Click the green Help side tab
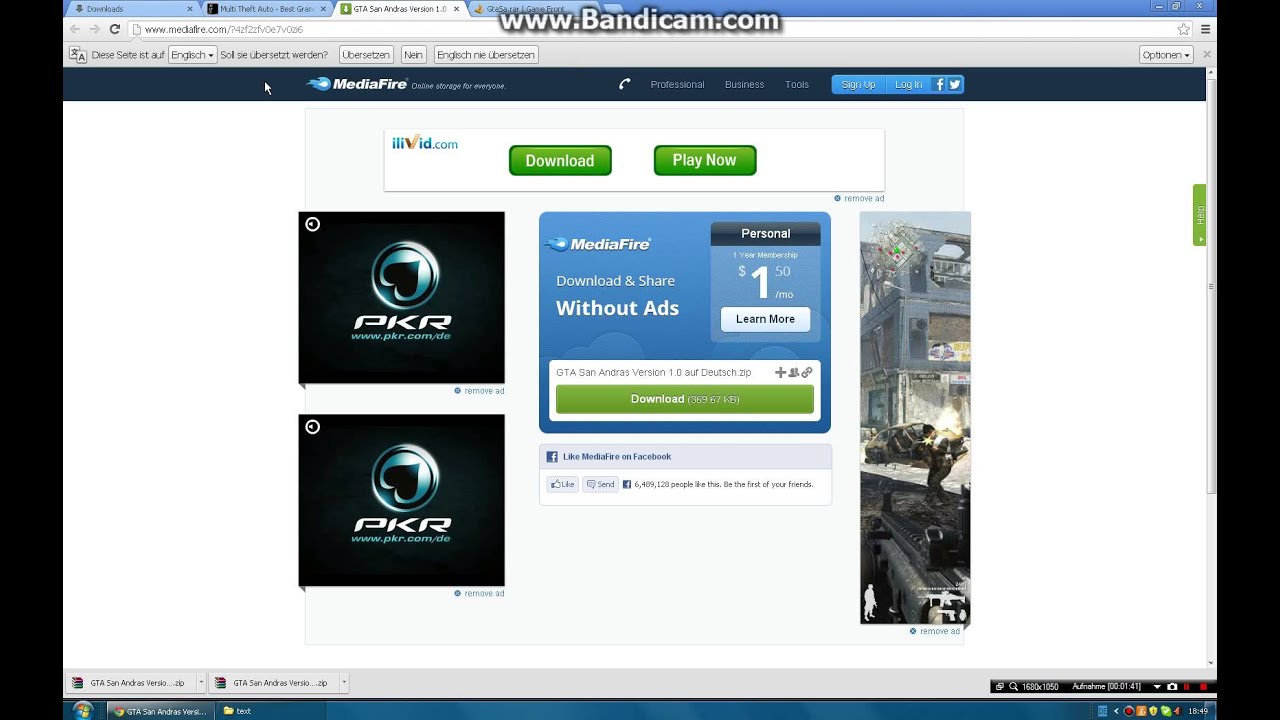 [x=1199, y=215]
